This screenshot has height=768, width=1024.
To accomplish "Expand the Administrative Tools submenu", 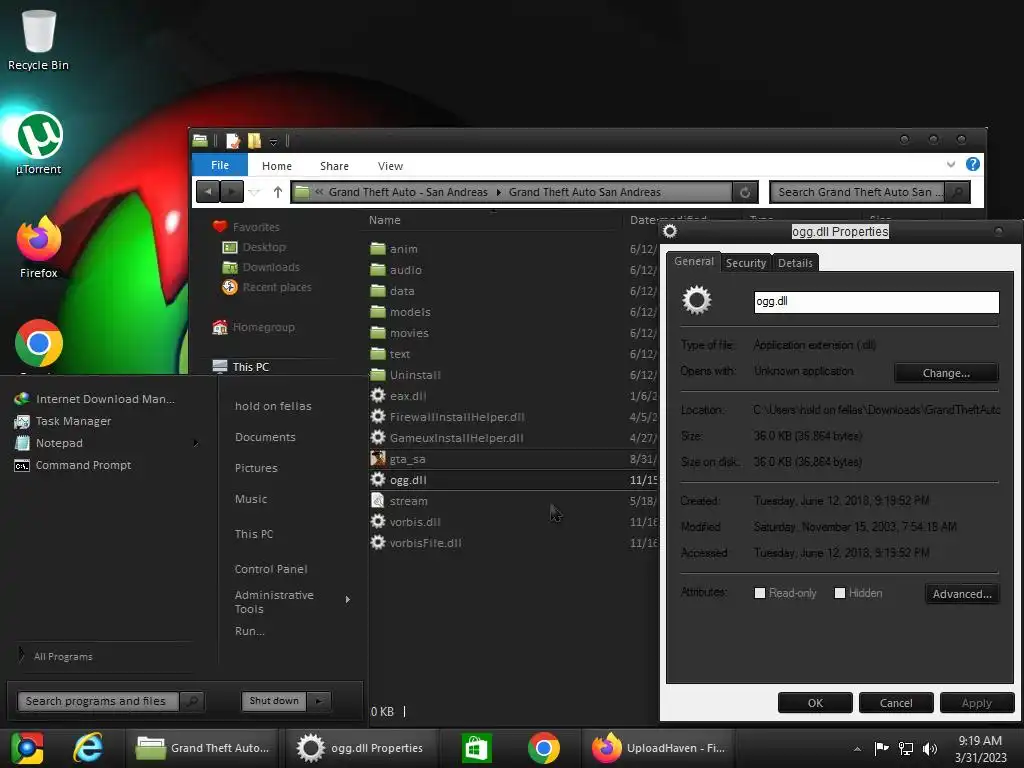I will pyautogui.click(x=348, y=600).
